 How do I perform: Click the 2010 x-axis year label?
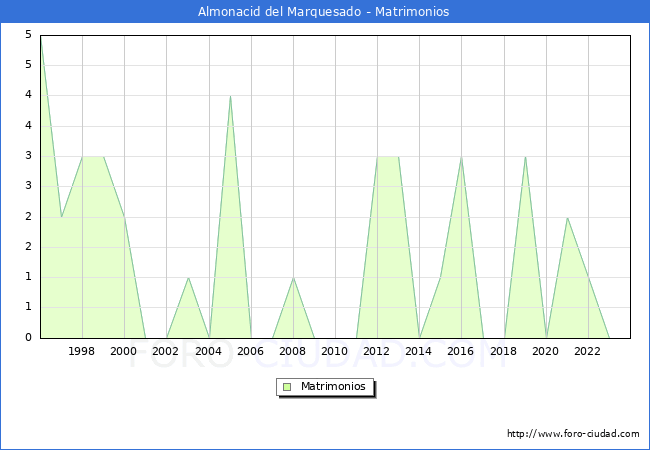[x=335, y=351]
